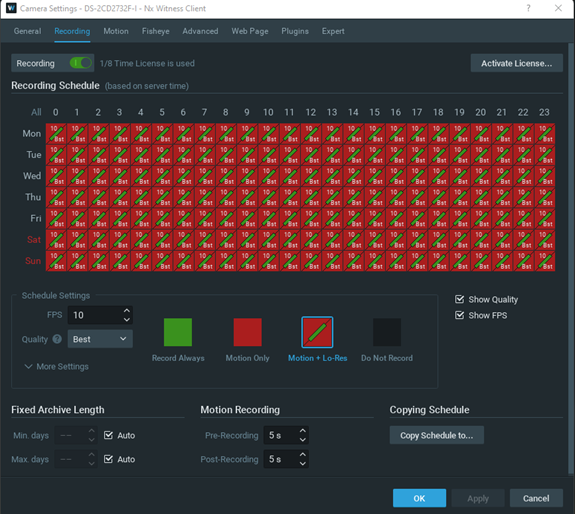Click the Cancel button
The image size is (575, 514).
coord(536,498)
